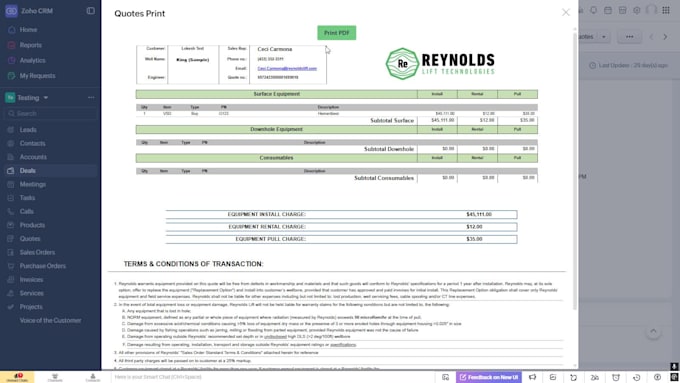Open the Testing section three-dot menu
Image resolution: width=680 pixels, height=383 pixels.
click(91, 98)
